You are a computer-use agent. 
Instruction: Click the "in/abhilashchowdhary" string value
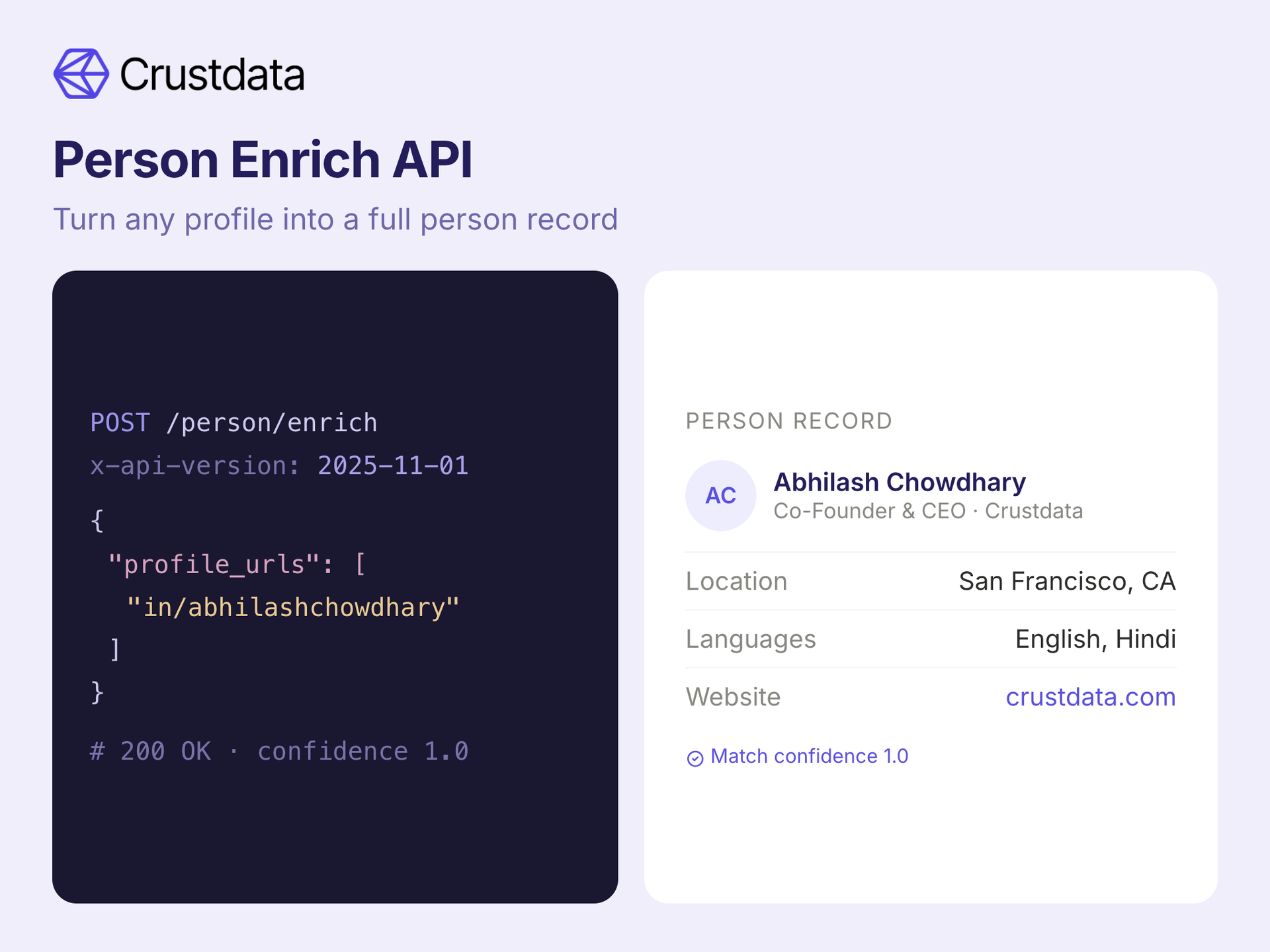(293, 608)
